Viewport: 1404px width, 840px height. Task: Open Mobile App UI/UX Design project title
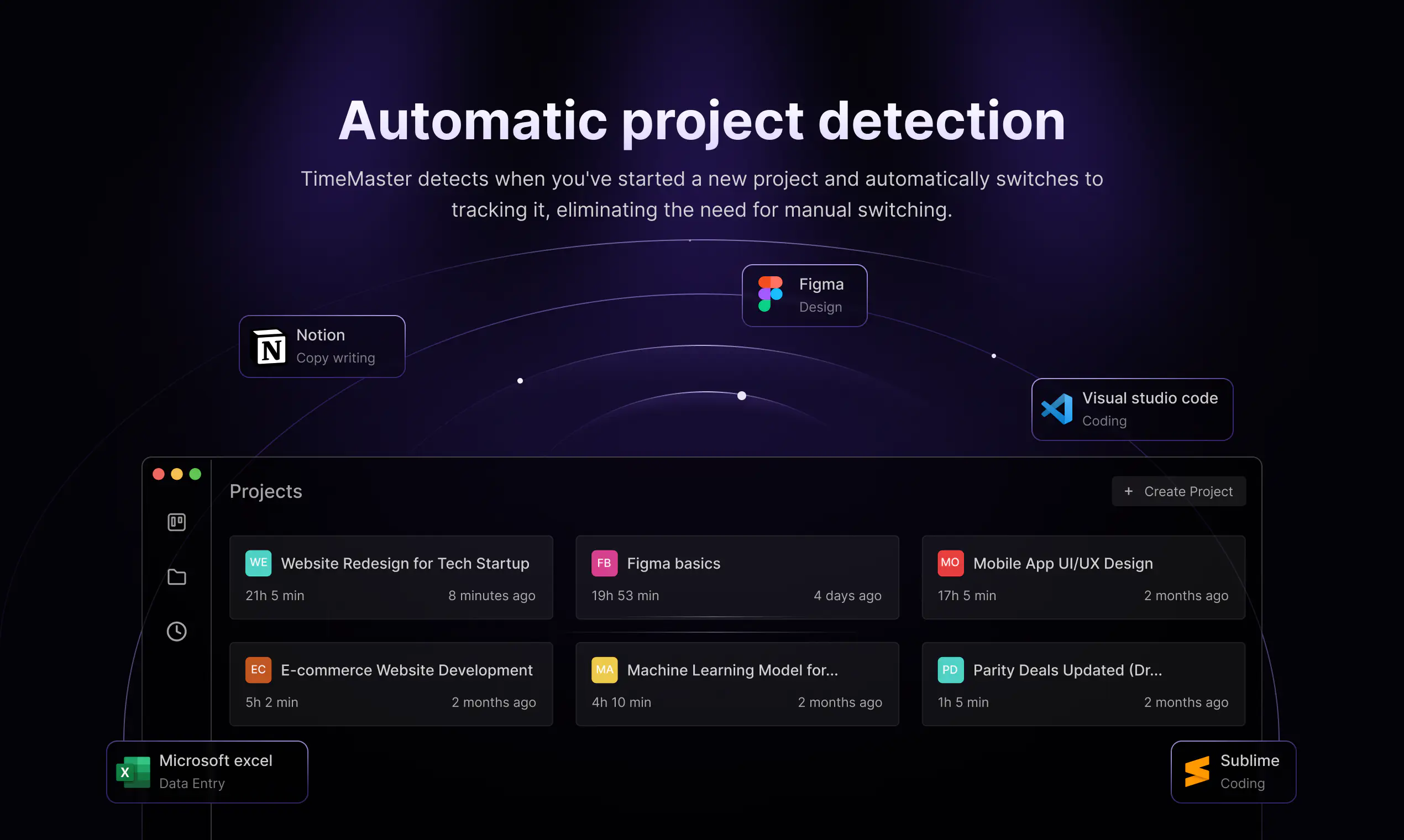click(x=1062, y=563)
